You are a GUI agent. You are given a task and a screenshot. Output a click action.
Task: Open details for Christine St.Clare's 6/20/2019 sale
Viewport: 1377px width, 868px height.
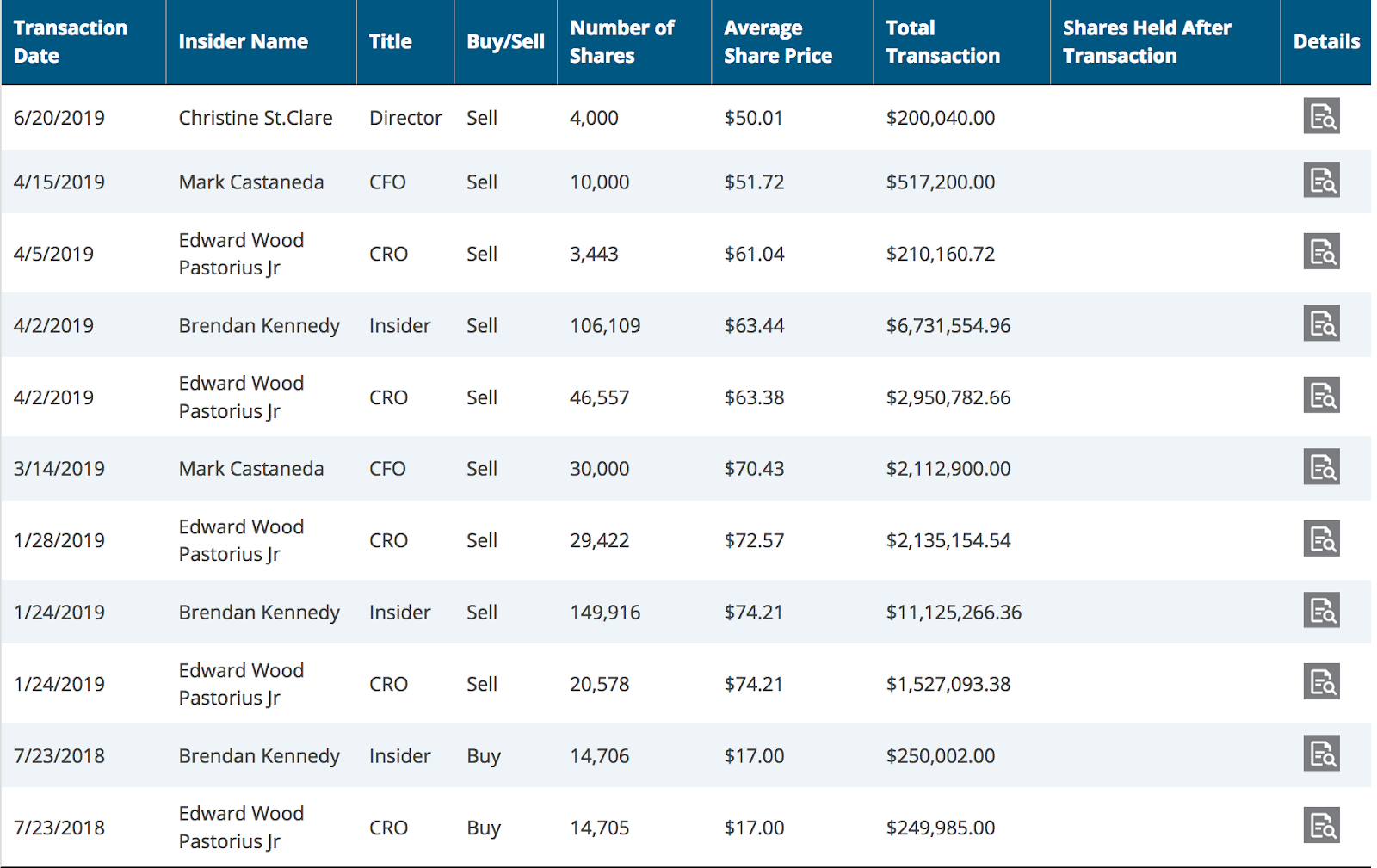1321,116
